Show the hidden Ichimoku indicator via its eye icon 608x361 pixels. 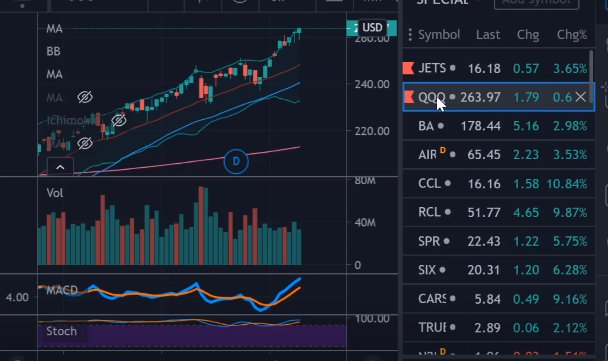click(119, 120)
